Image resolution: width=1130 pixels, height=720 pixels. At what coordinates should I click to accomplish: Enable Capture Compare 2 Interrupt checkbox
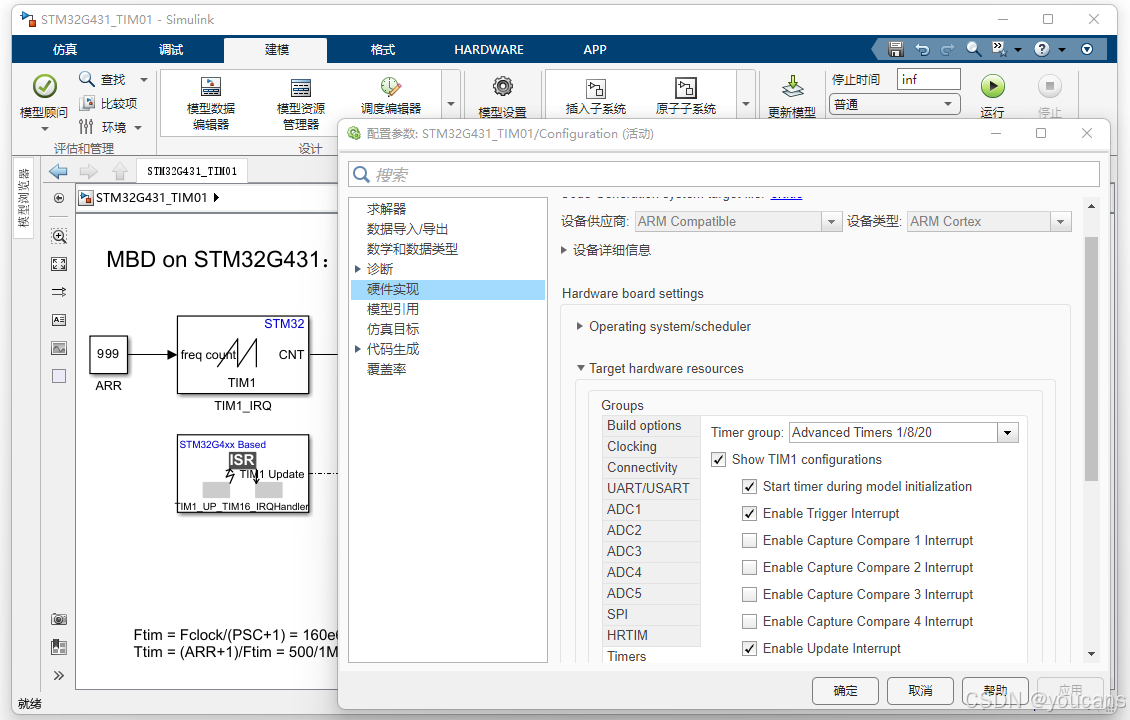point(749,567)
